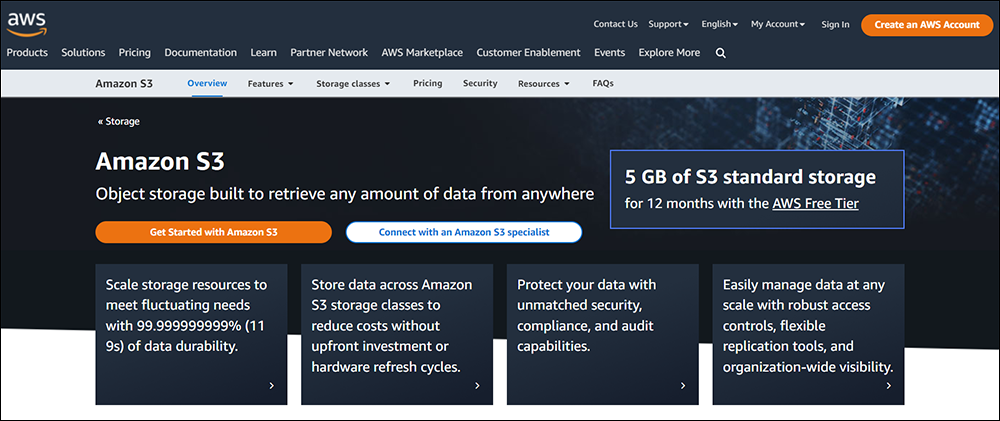
Task: Click '5 GB of S3 standard storage' heading
Action: pyautogui.click(x=751, y=177)
